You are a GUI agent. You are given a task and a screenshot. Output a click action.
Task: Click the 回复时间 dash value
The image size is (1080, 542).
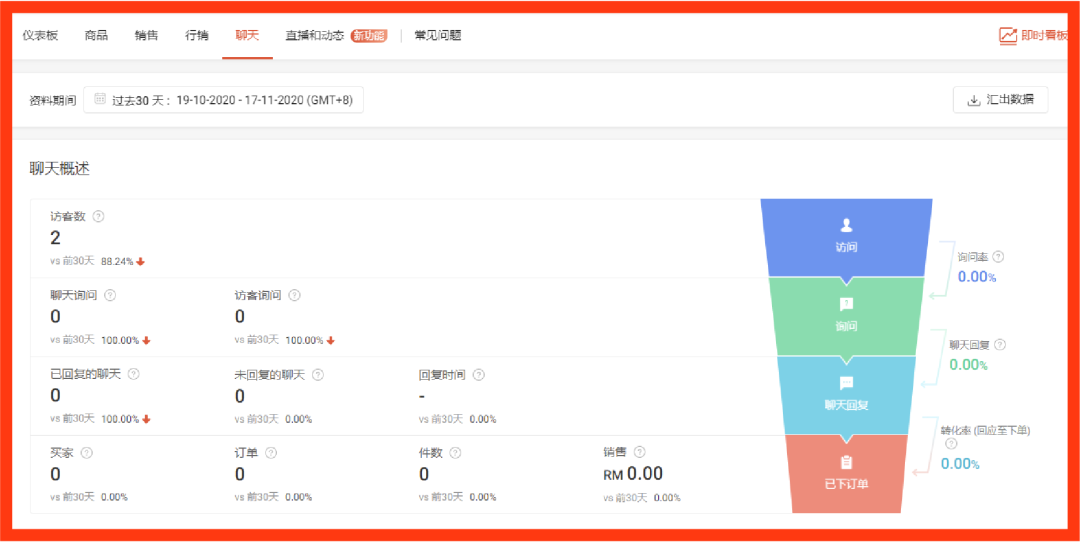pyautogui.click(x=422, y=397)
